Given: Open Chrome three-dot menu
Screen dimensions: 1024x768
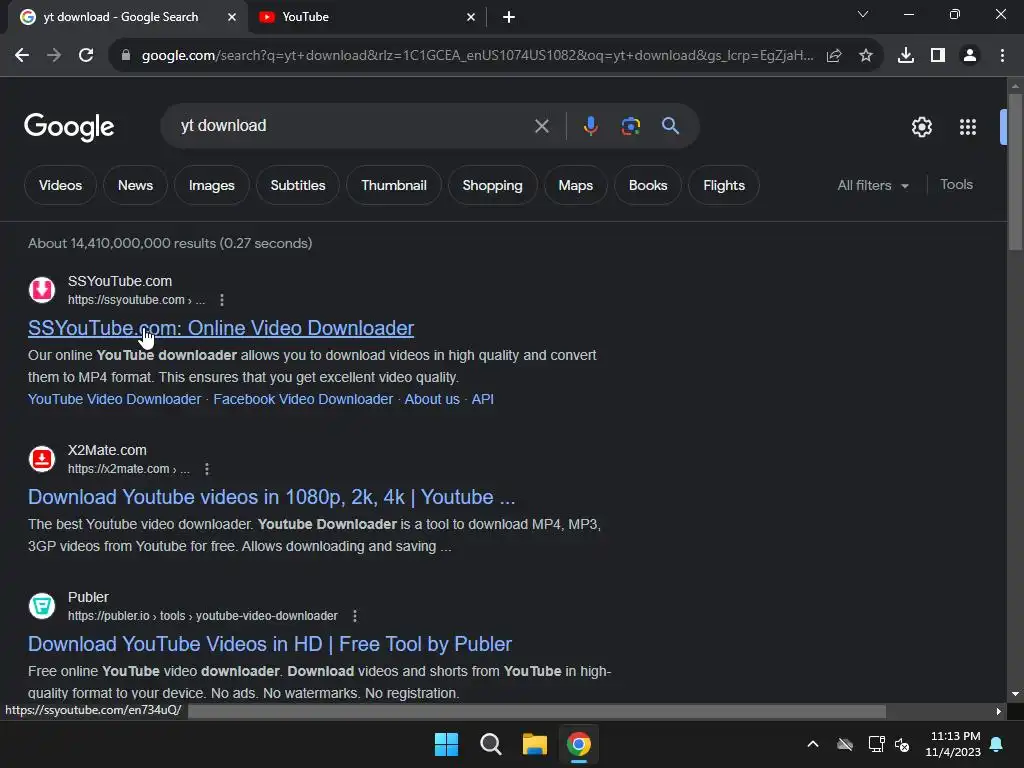Looking at the screenshot, I should pyautogui.click(x=1002, y=56).
